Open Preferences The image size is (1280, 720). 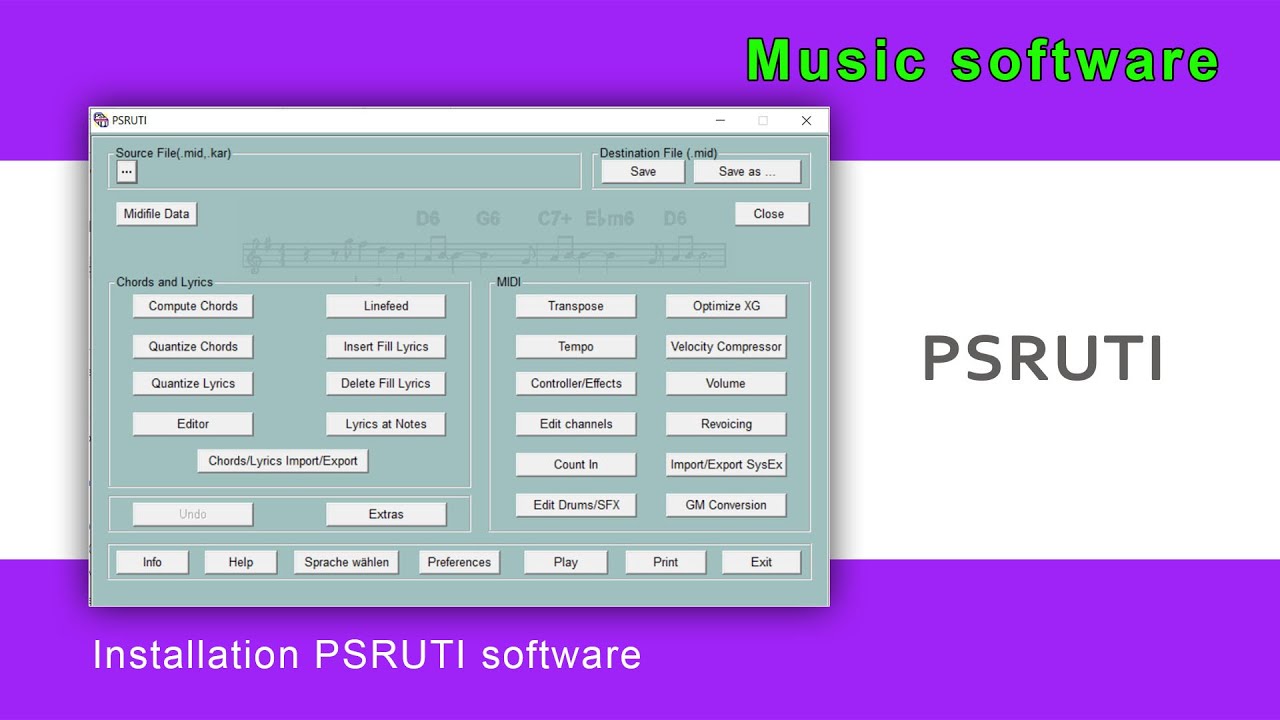459,562
